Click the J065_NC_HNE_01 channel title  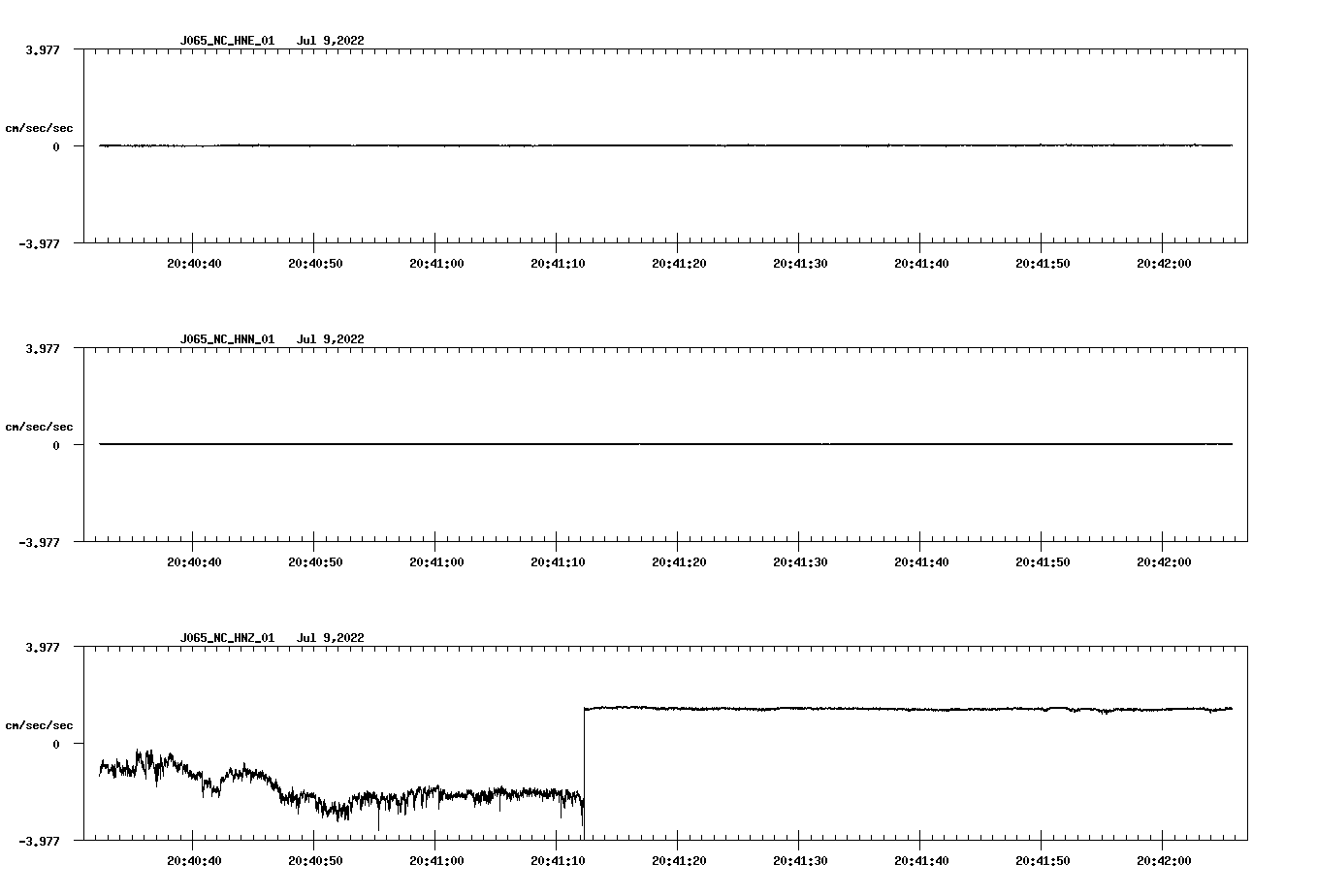pos(227,41)
